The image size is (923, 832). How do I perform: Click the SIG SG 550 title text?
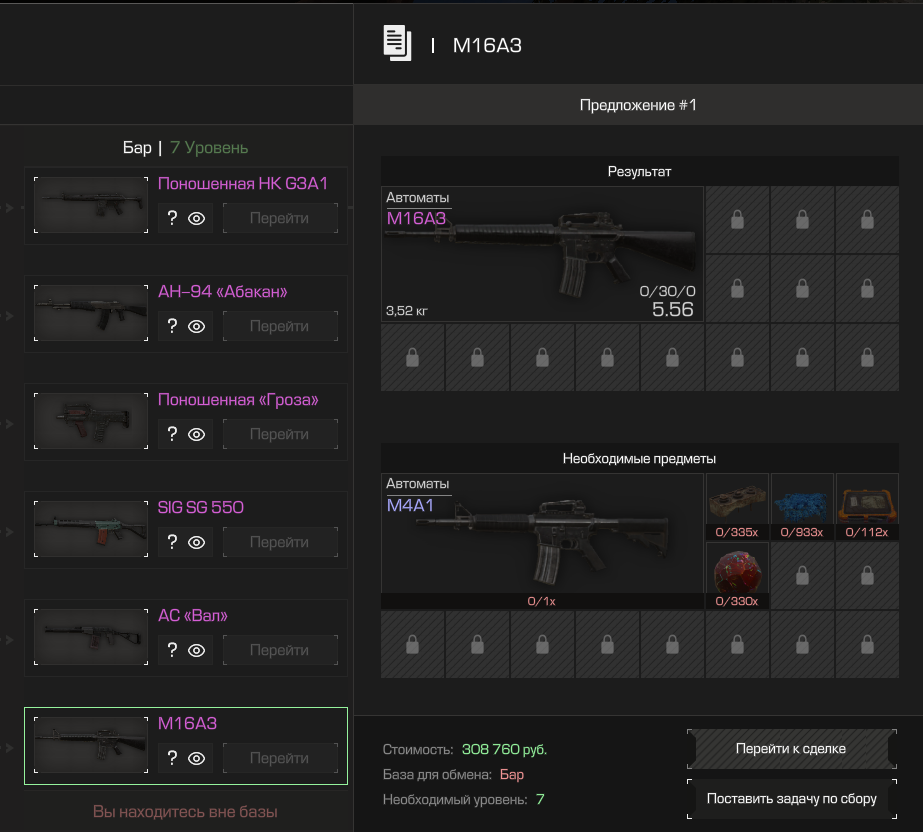click(x=201, y=507)
